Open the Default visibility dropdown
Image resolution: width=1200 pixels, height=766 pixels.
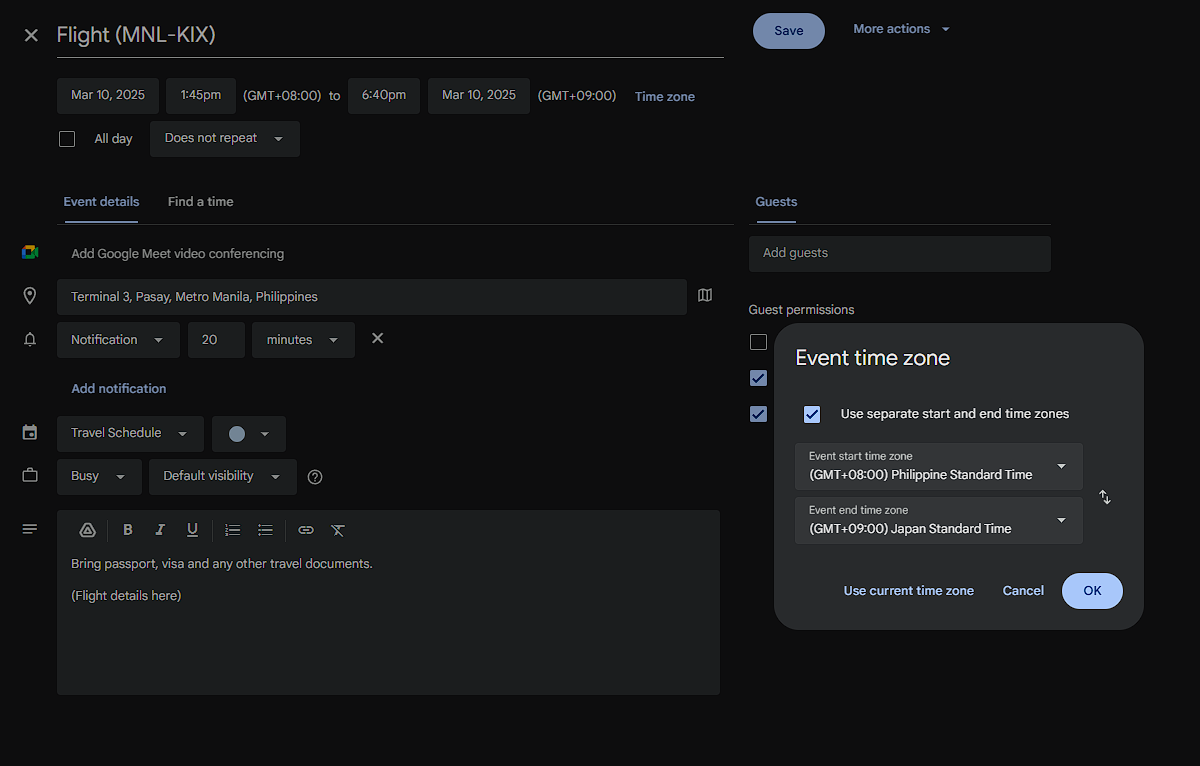pos(223,477)
